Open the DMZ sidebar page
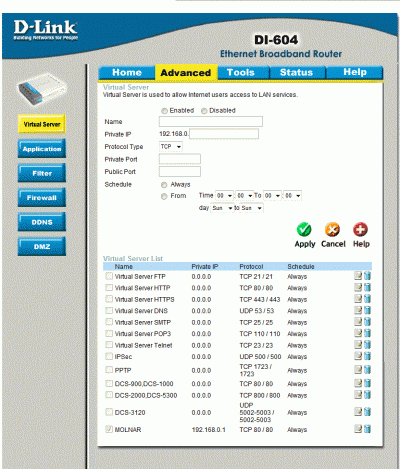Viewport: 400px width, 469px height. 42,247
